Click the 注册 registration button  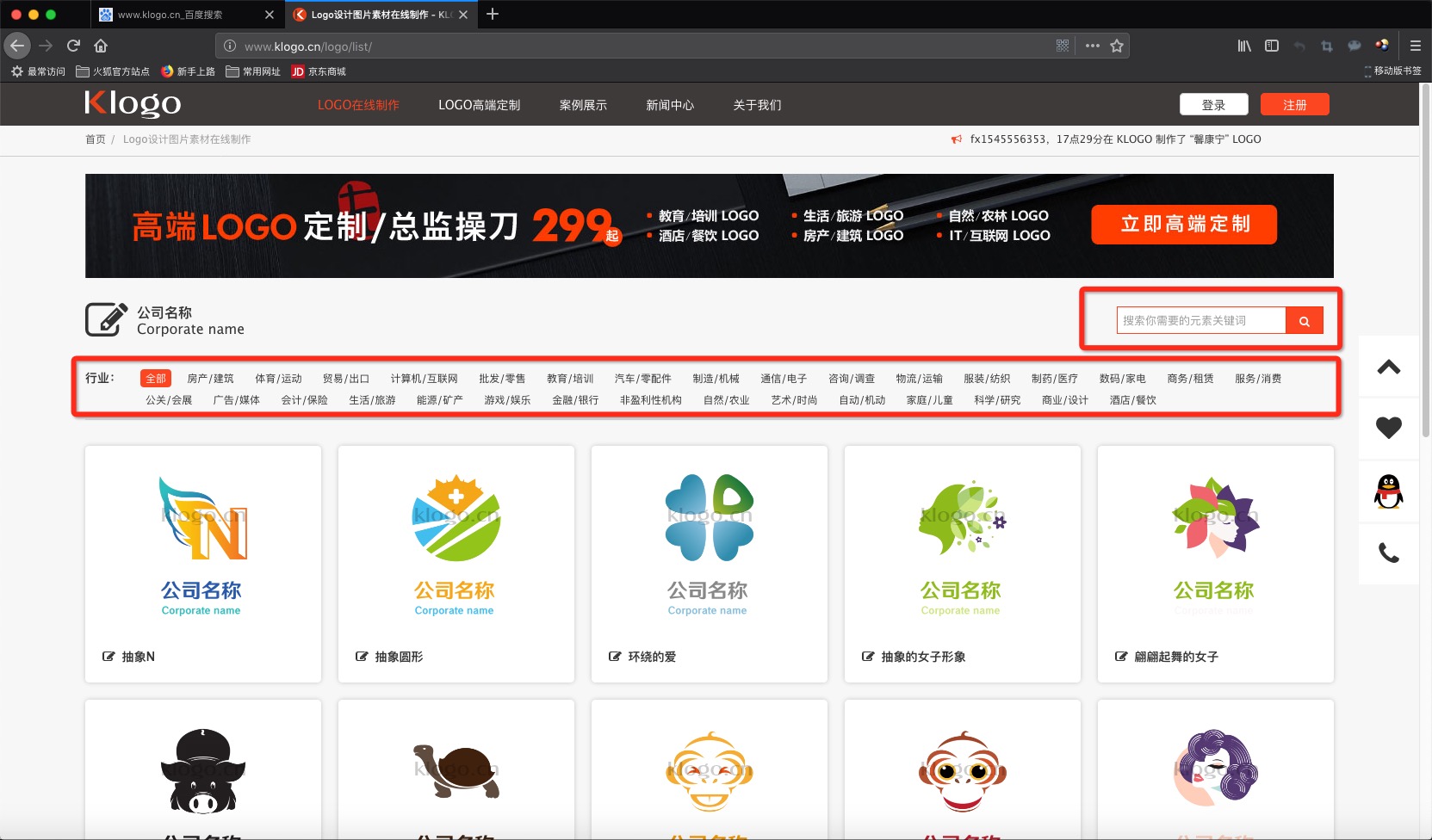tap(1294, 103)
